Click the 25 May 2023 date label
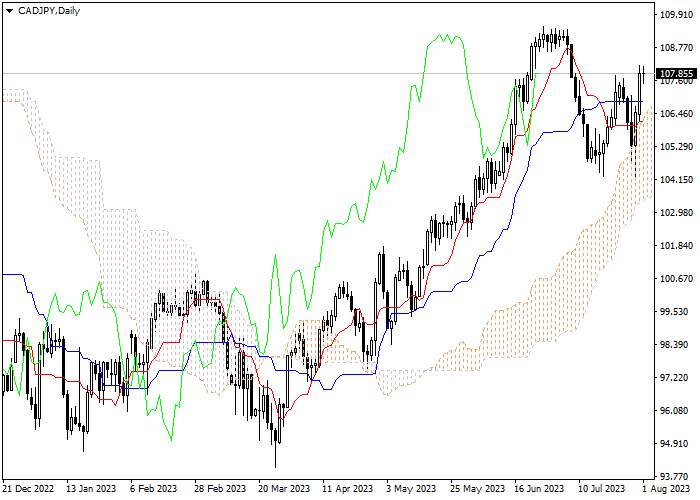 tap(477, 488)
